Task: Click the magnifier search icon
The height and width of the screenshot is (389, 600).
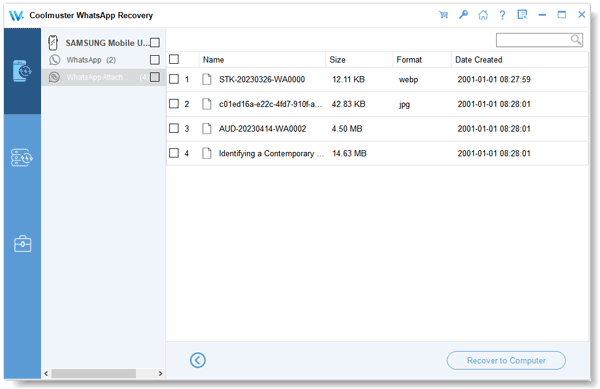Action: click(576, 40)
